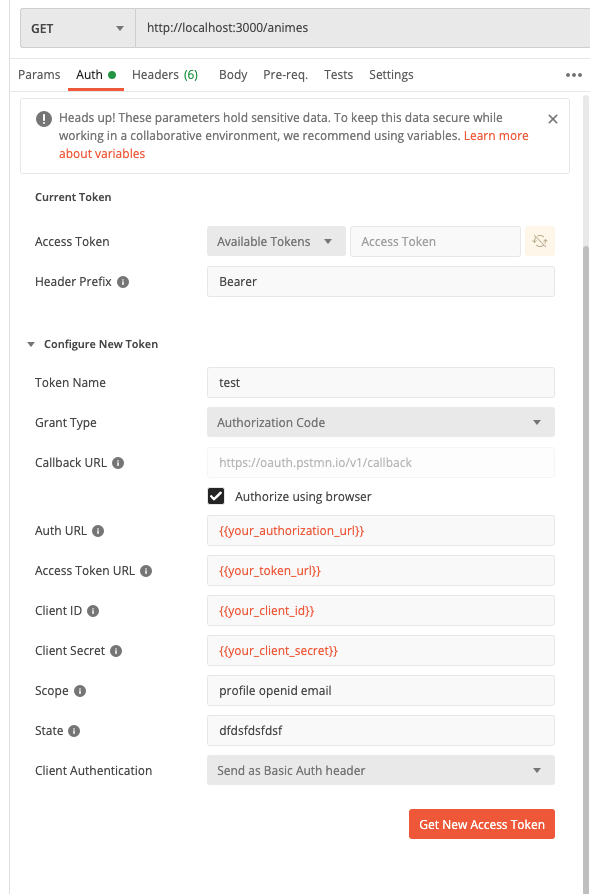
Task: Click the Client ID info icon
Action: (93, 611)
